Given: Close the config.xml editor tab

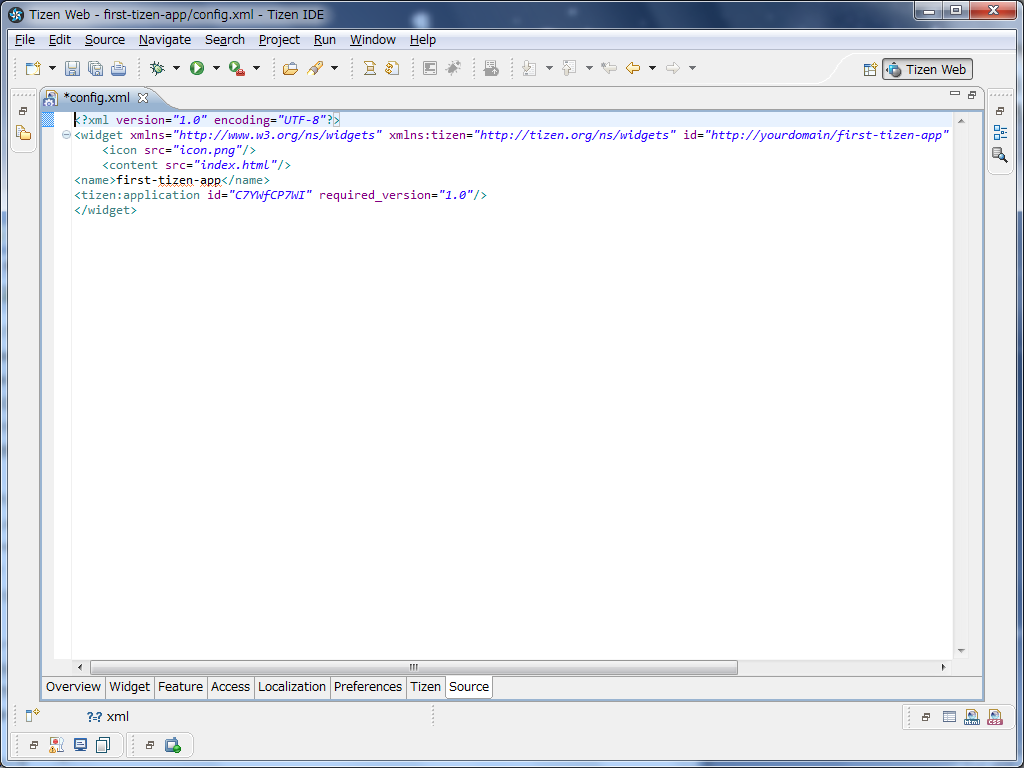Looking at the screenshot, I should pos(143,98).
